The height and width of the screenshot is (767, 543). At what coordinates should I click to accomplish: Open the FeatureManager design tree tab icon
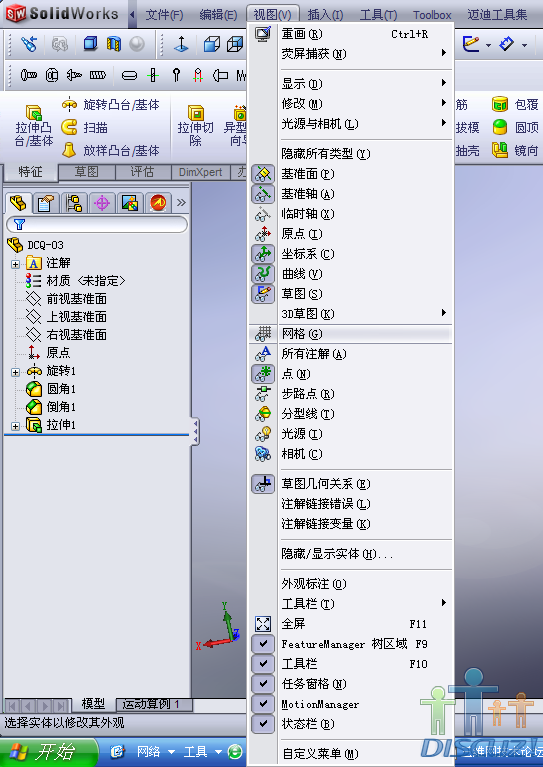[18, 203]
